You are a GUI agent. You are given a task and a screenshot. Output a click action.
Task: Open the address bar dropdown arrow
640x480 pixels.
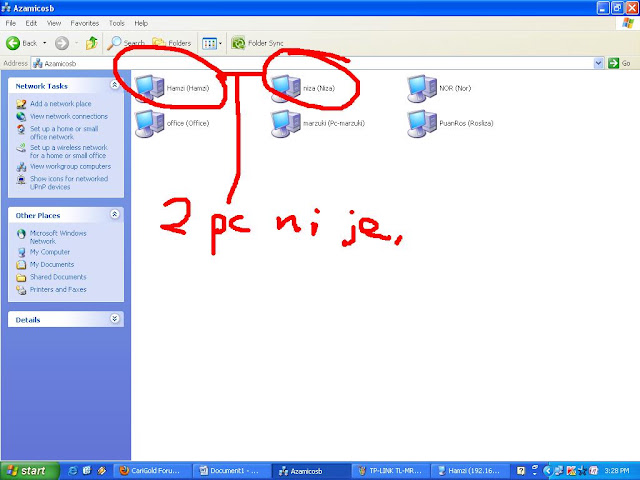pyautogui.click(x=598, y=63)
